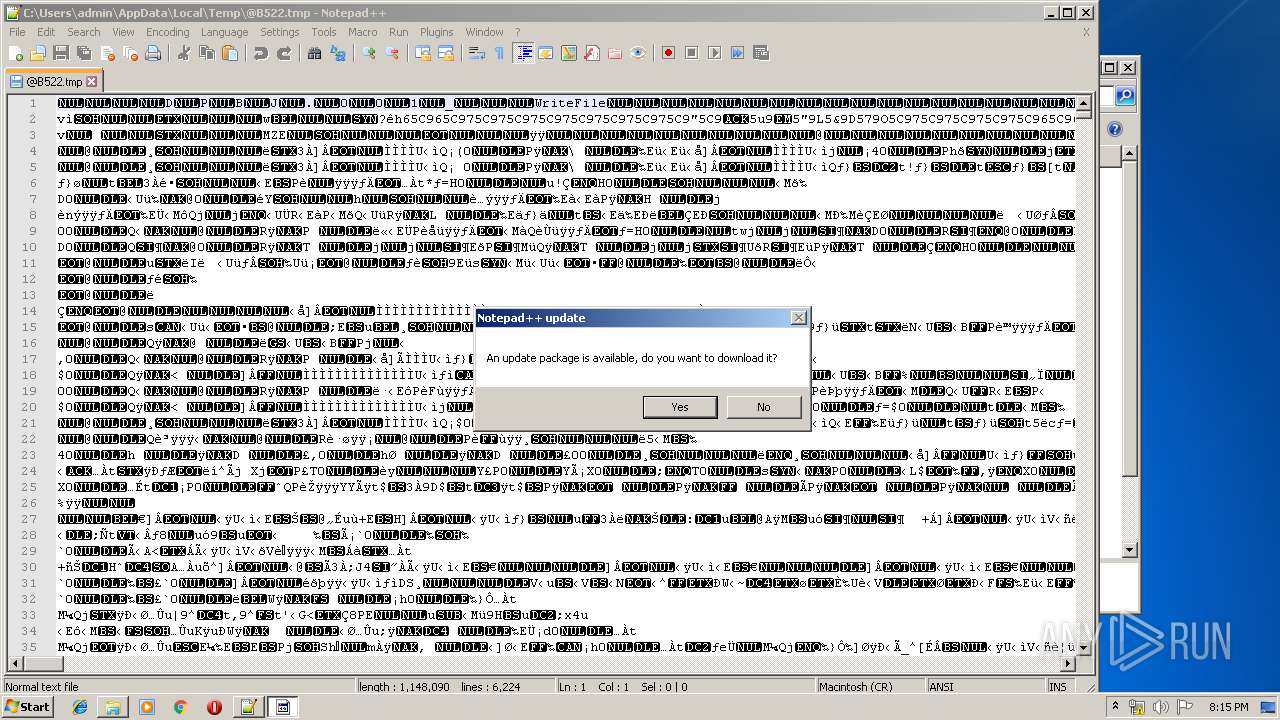1280x720 pixels.
Task: Click the Redo arrow icon
Action: pos(284,53)
